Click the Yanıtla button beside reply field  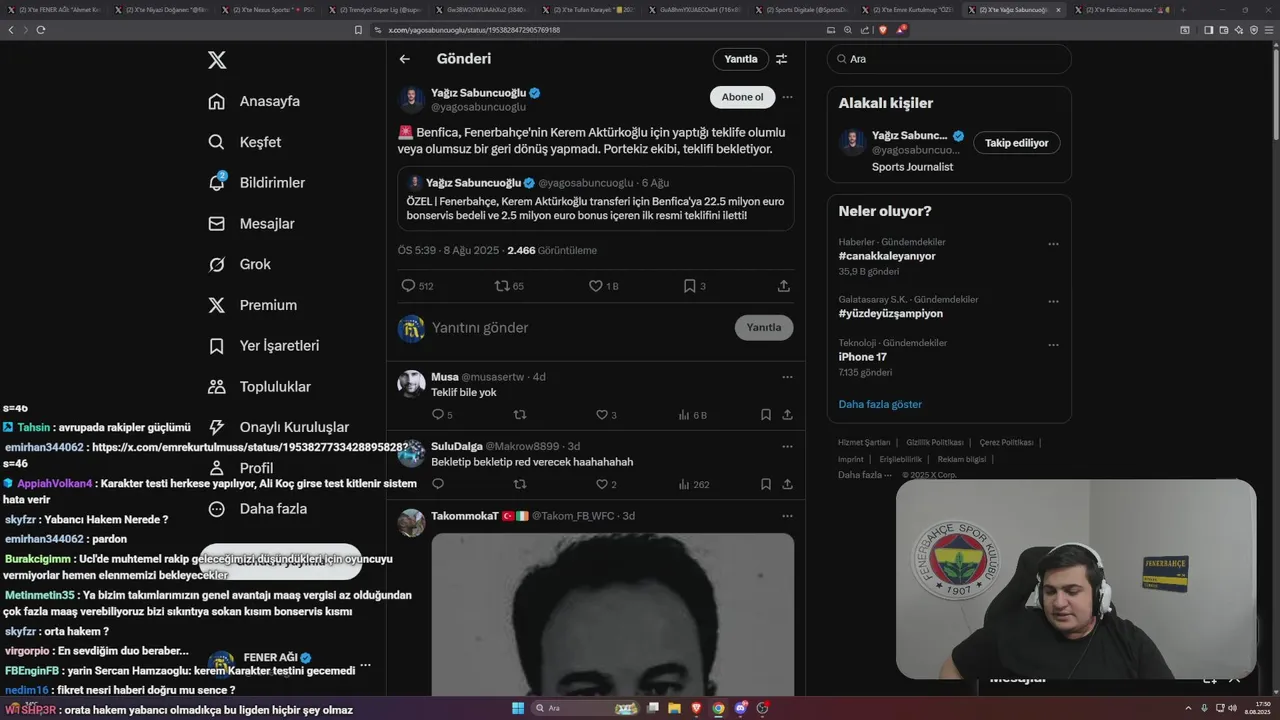click(x=764, y=328)
